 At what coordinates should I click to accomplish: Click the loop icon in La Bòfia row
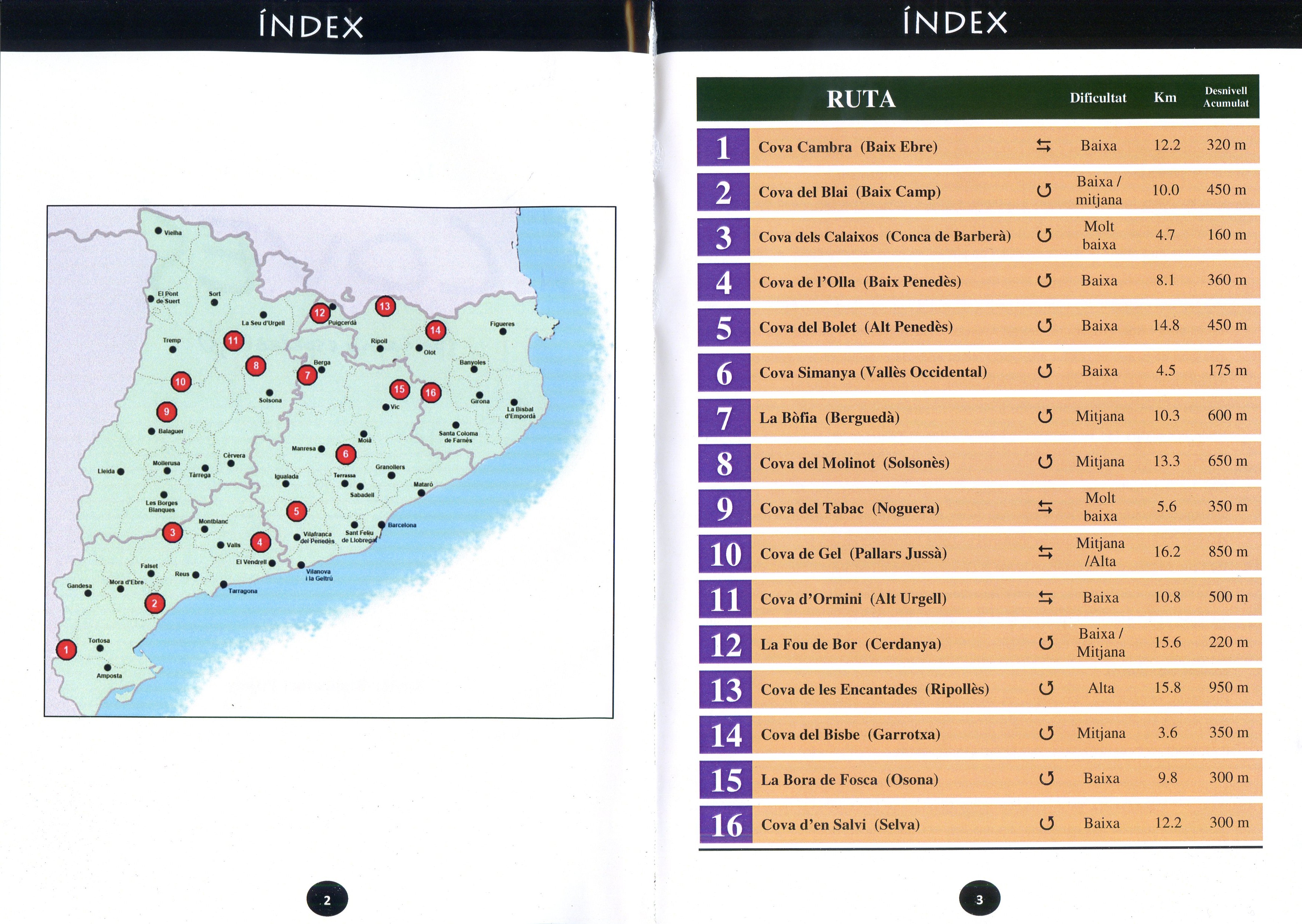pos(1045,416)
